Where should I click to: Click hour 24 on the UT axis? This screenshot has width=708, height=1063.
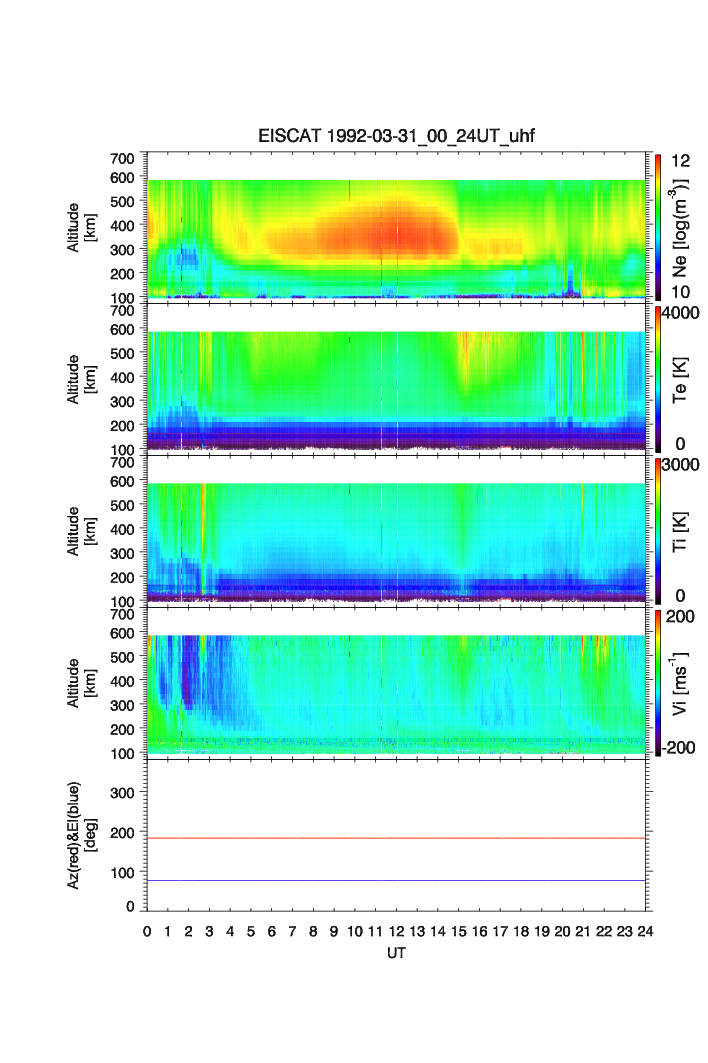pyautogui.click(x=645, y=931)
